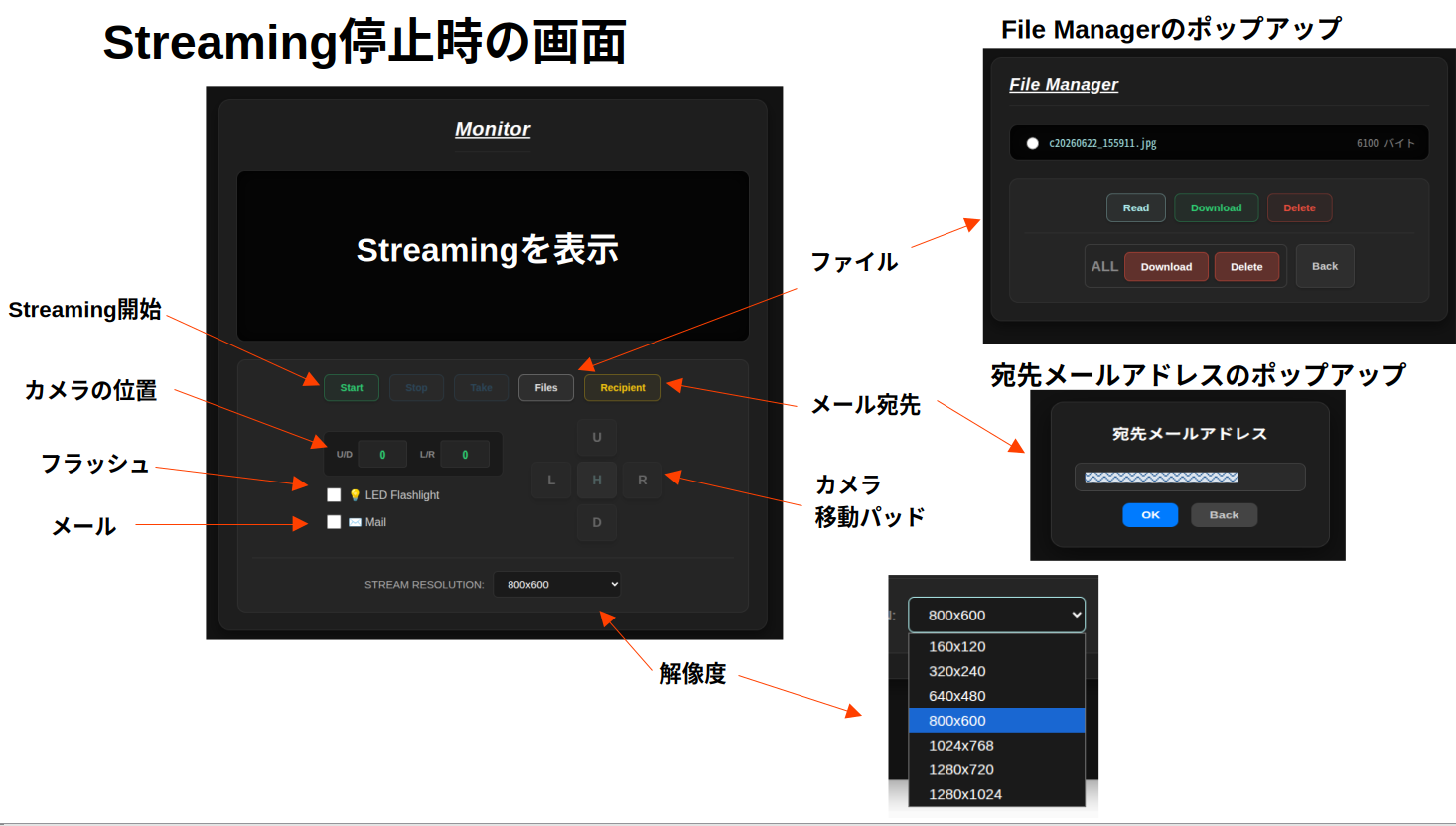
Task: Select 640x480 from the resolution list
Action: 996,696
